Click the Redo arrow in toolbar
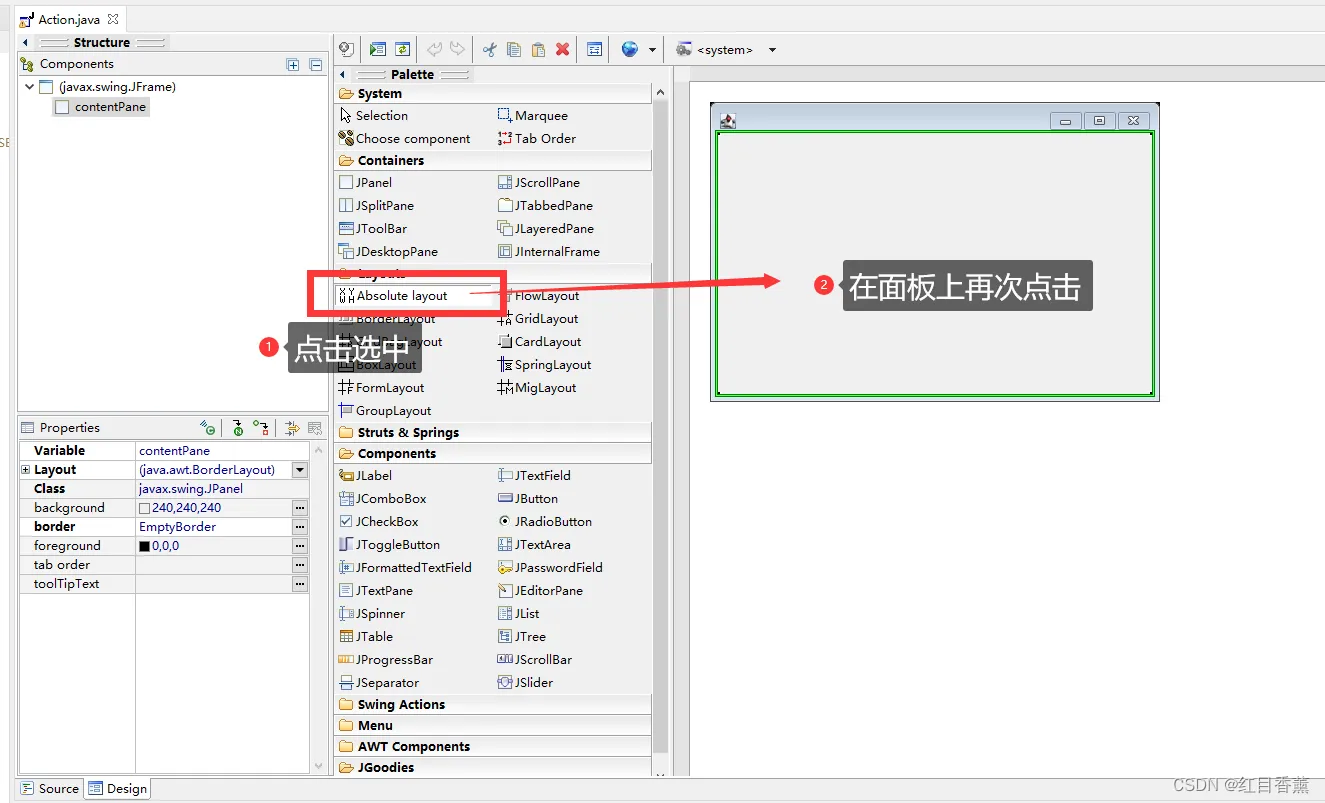Viewport: 1325px width, 803px height. [x=457, y=49]
